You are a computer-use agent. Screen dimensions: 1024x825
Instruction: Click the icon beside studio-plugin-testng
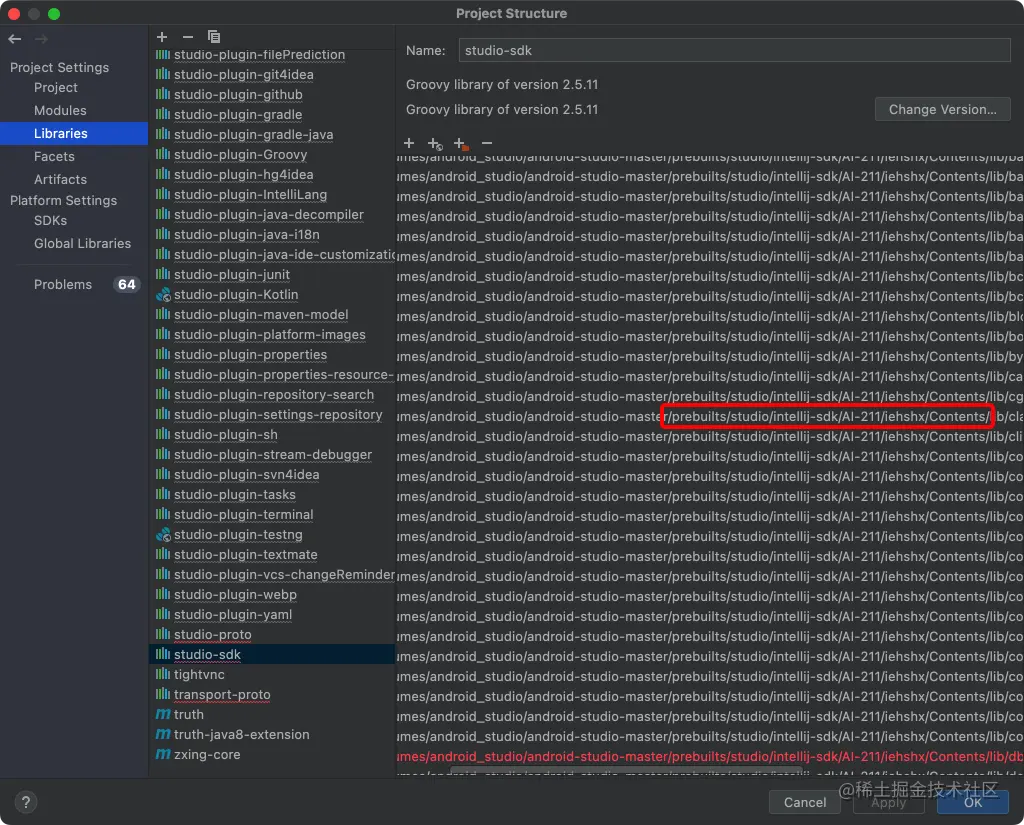[163, 534]
